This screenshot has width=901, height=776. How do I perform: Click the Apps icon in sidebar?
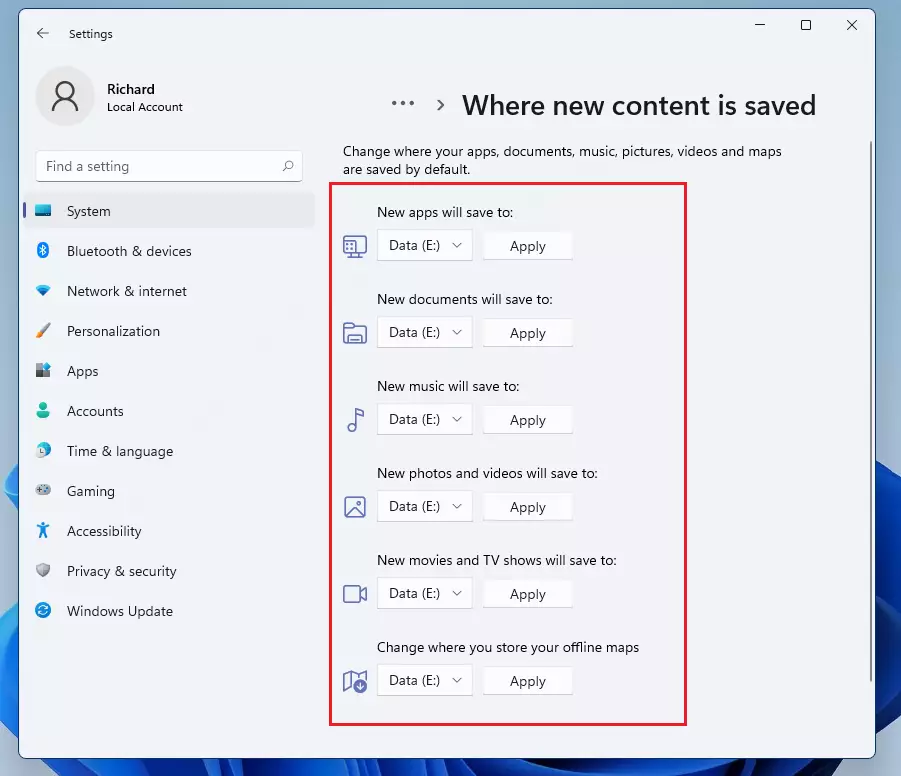point(43,370)
